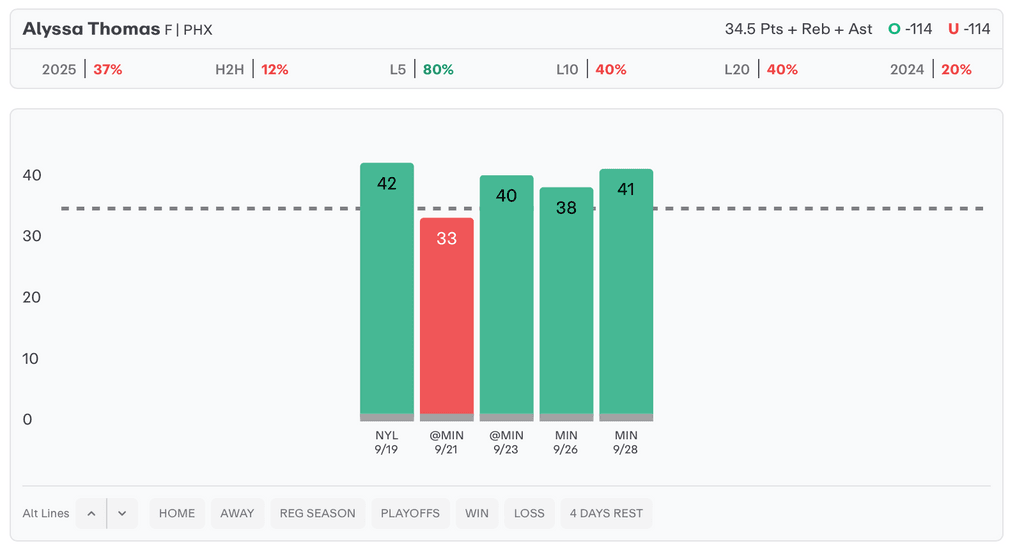View the 2024 season hit rate

click(x=930, y=70)
